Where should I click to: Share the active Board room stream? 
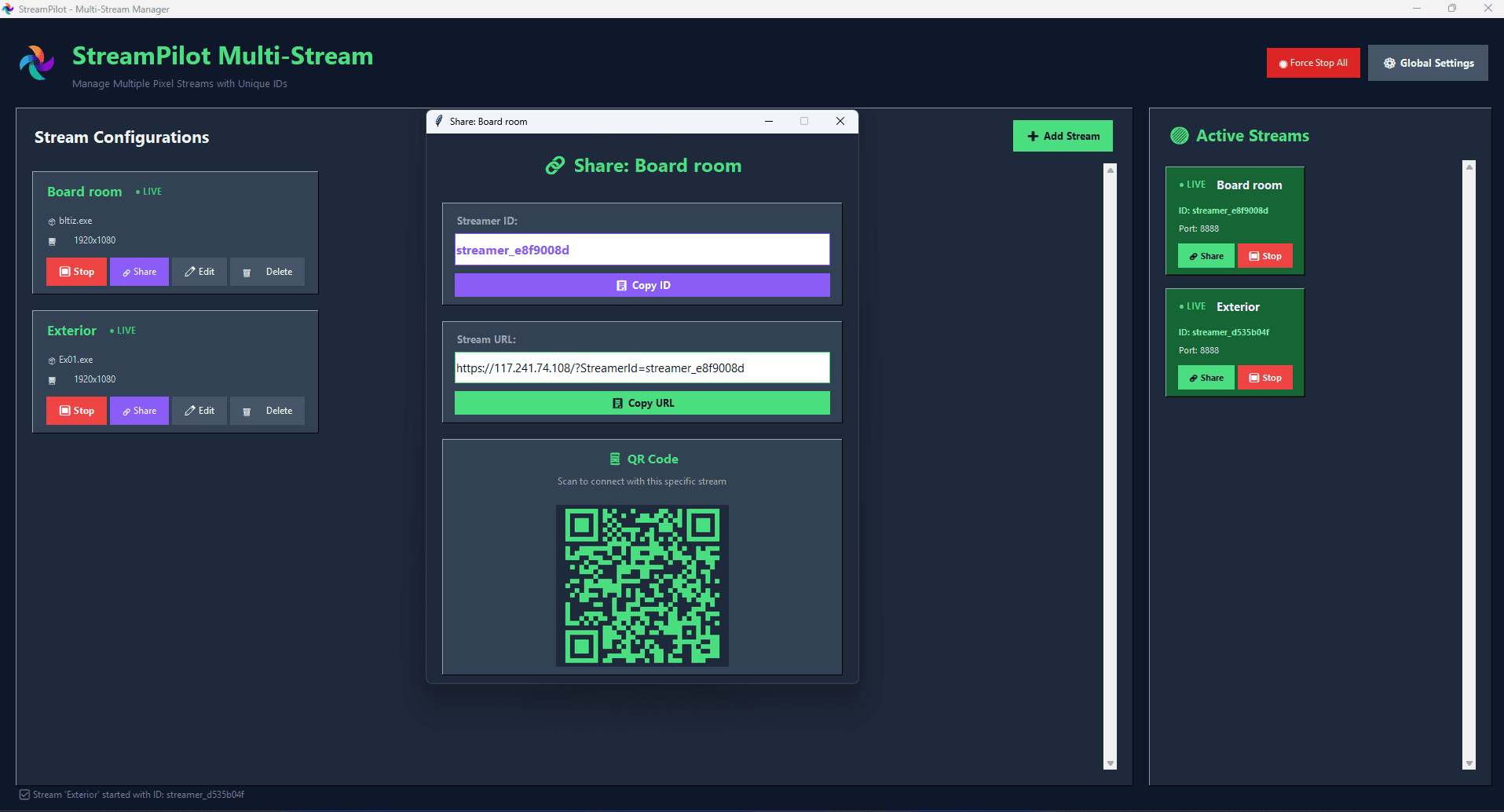click(x=1206, y=256)
